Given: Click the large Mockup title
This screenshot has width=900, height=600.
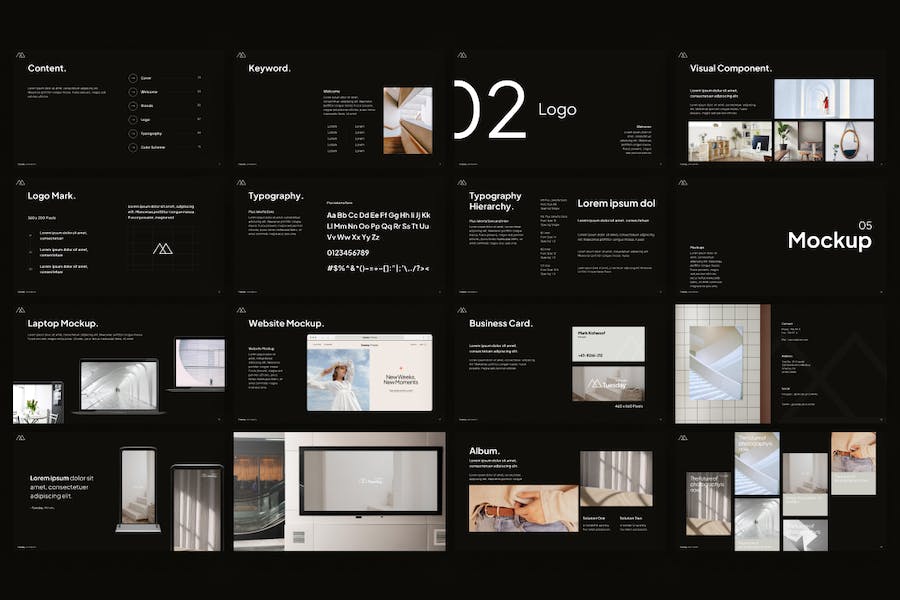Looking at the screenshot, I should (x=829, y=240).
